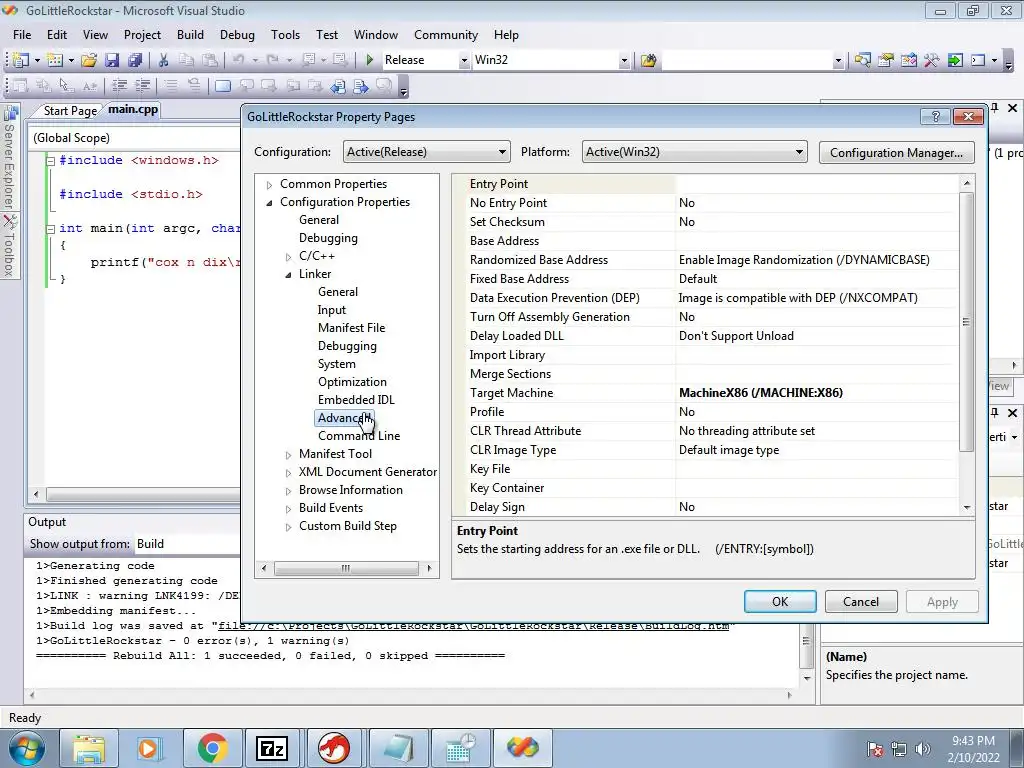Open the Toolbox hammer-and-wrench icon

931,61
